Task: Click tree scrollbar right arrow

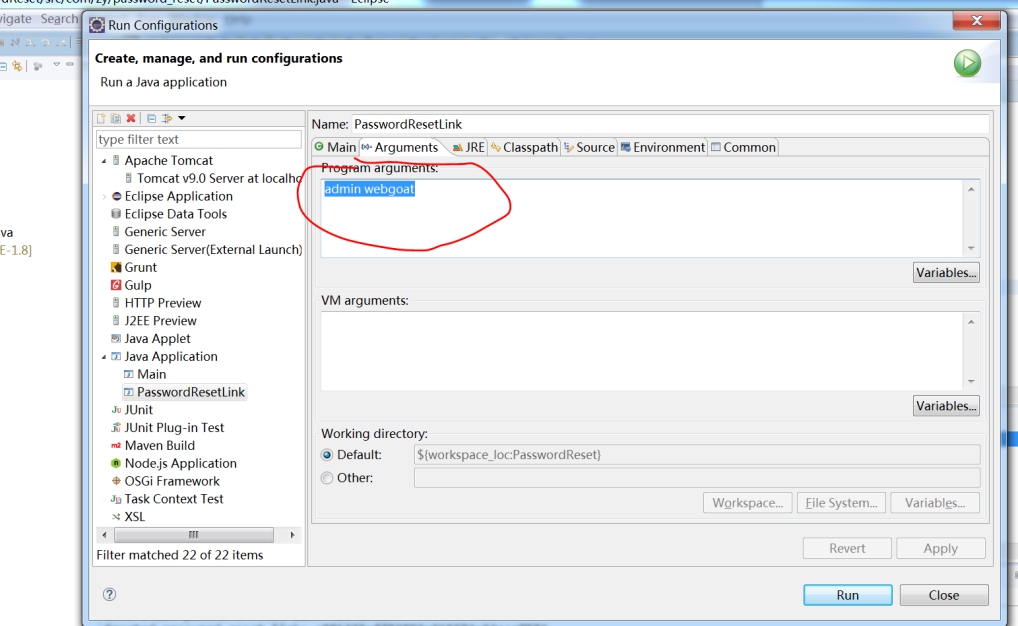Action: pyautogui.click(x=292, y=535)
